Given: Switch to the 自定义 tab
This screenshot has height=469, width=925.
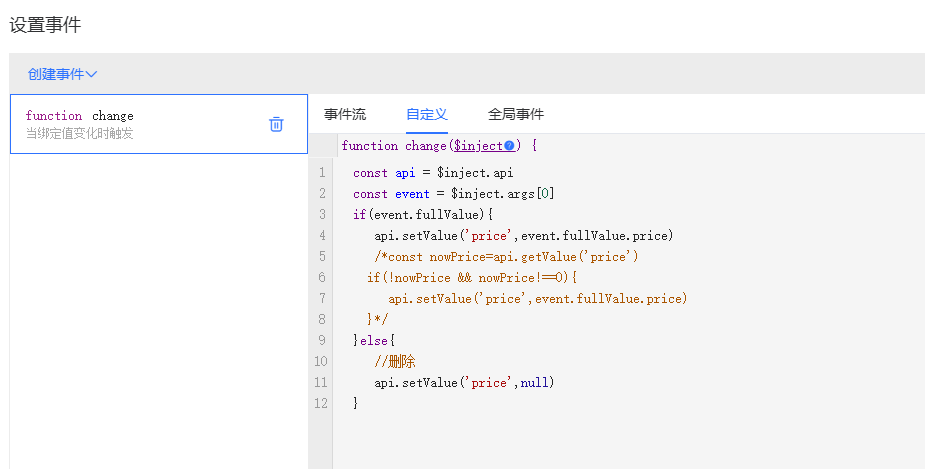Looking at the screenshot, I should [427, 114].
